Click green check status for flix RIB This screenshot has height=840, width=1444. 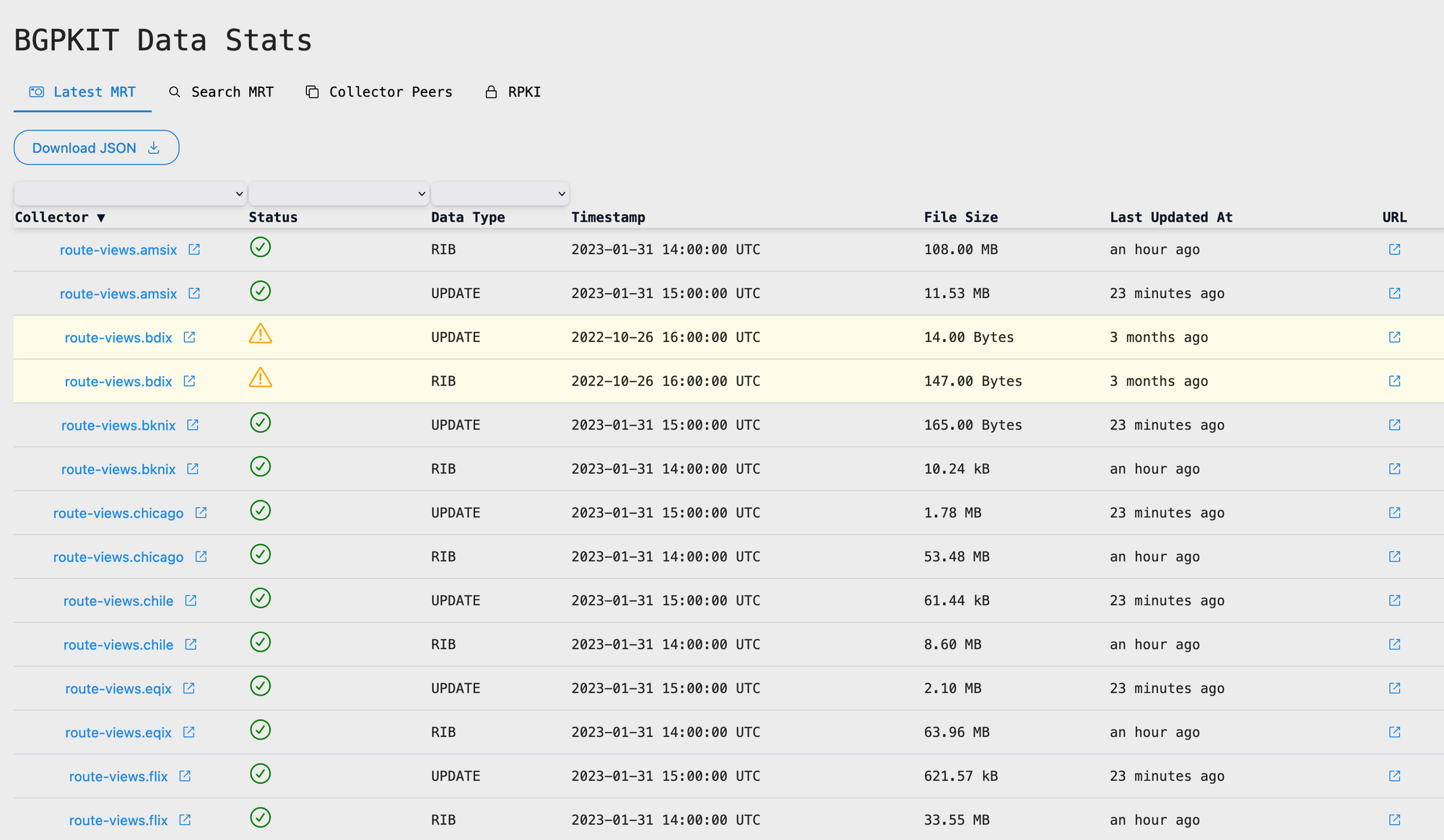260,817
